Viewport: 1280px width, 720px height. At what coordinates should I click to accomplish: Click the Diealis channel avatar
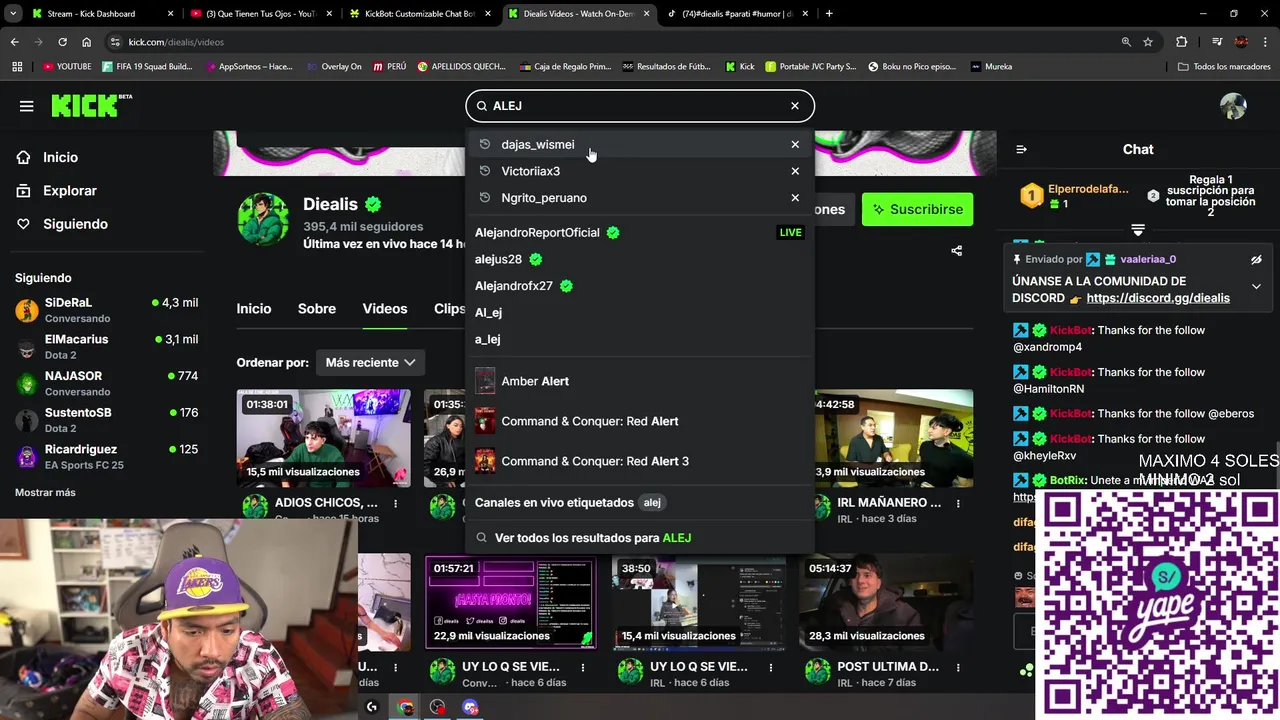click(263, 218)
